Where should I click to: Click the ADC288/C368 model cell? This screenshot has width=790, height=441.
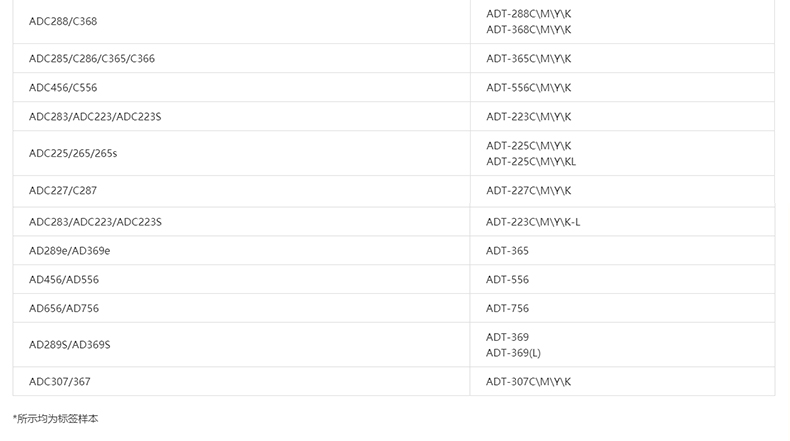tap(63, 21)
